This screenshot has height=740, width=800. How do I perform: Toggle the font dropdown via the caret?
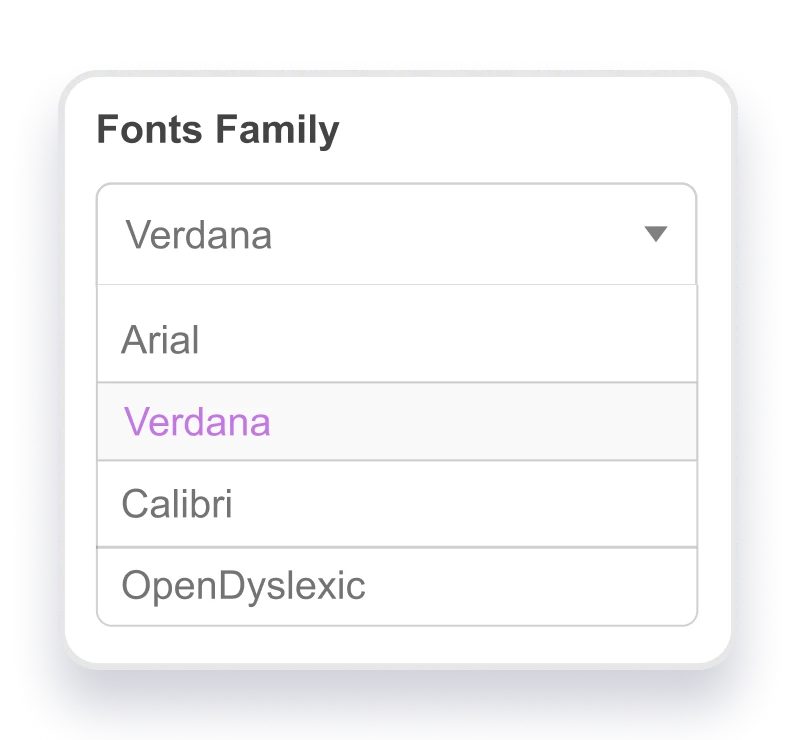[x=655, y=234]
